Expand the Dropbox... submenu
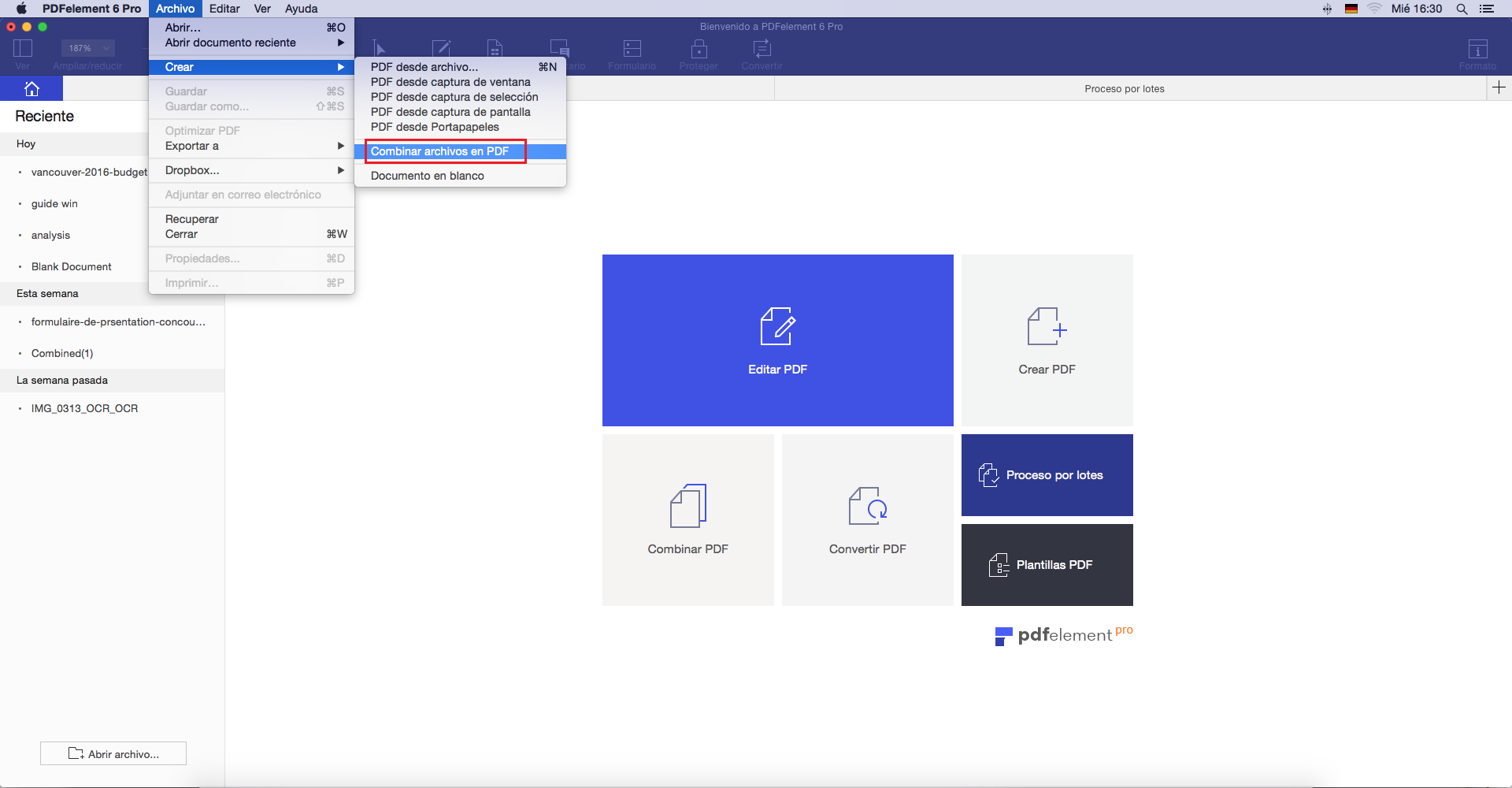This screenshot has height=788, width=1512. (251, 170)
